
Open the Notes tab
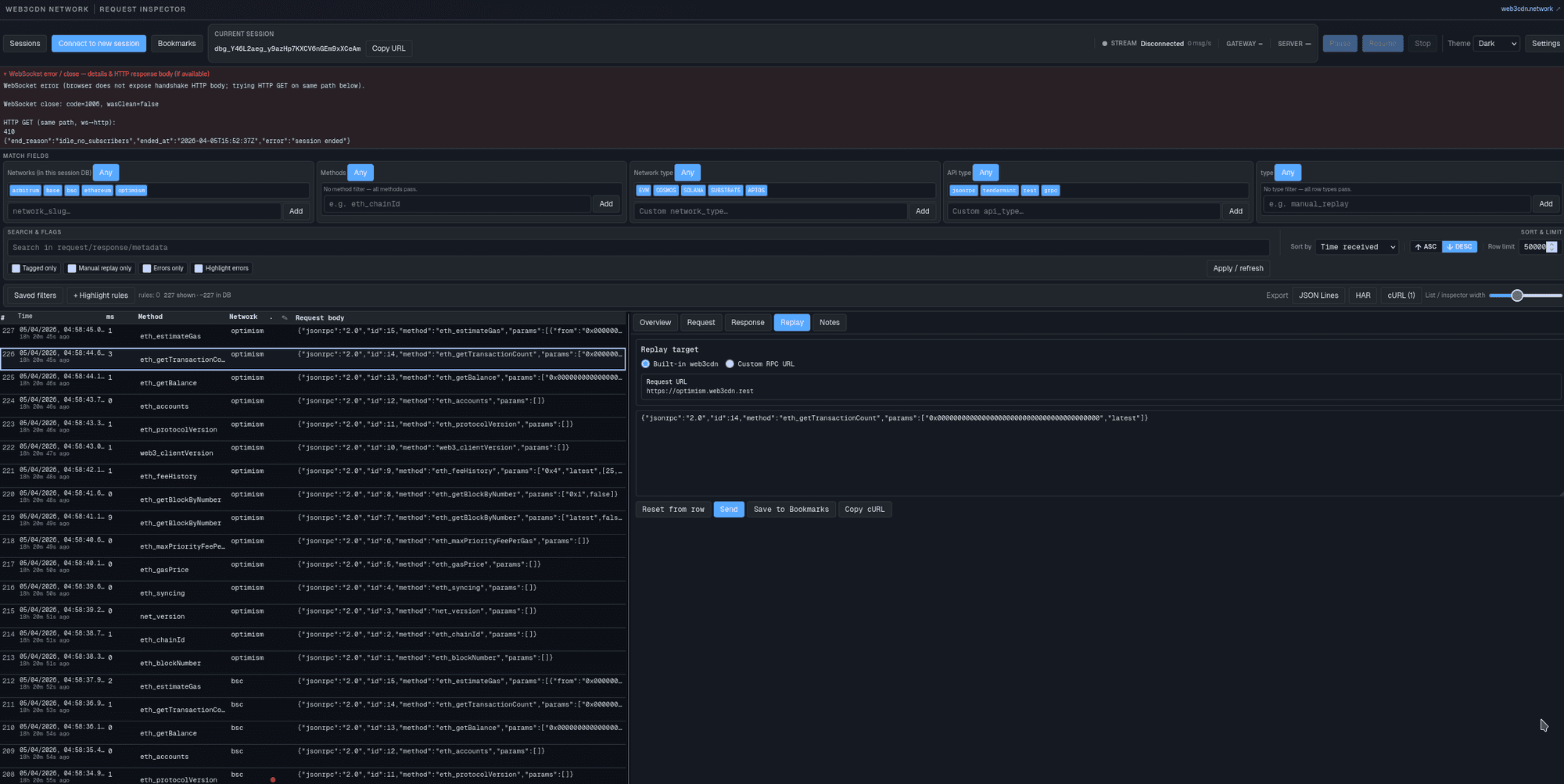[829, 323]
